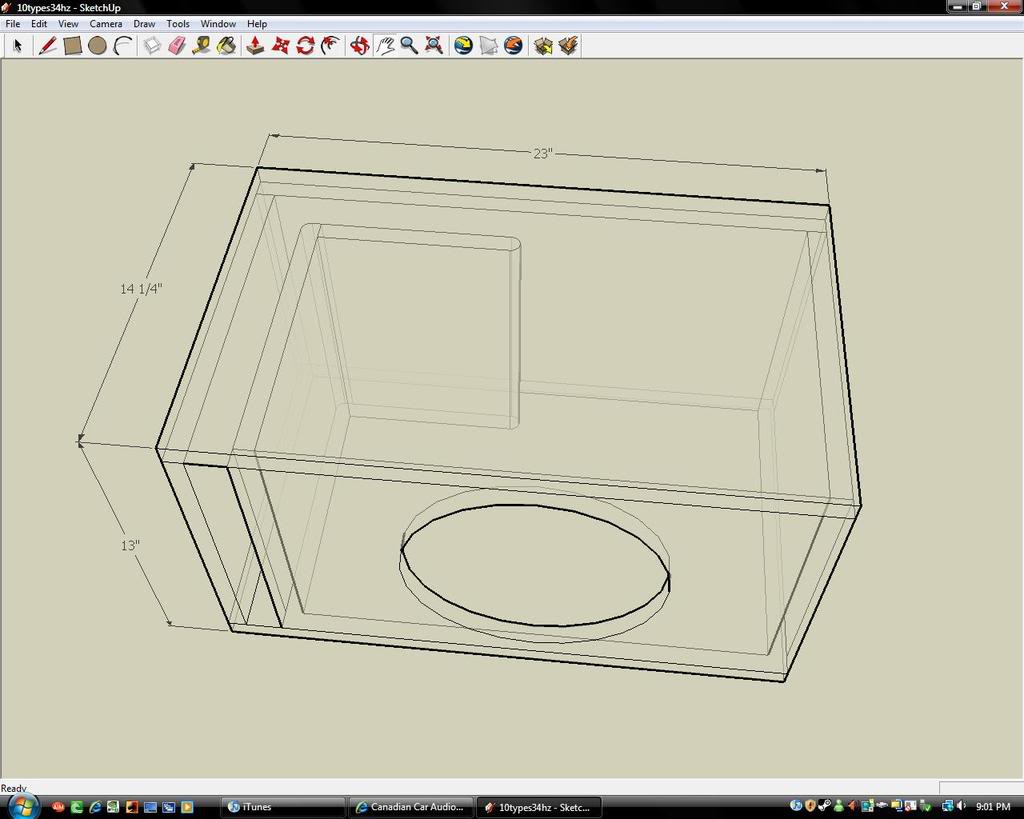Select the Move tool
The height and width of the screenshot is (819, 1024).
pos(281,46)
